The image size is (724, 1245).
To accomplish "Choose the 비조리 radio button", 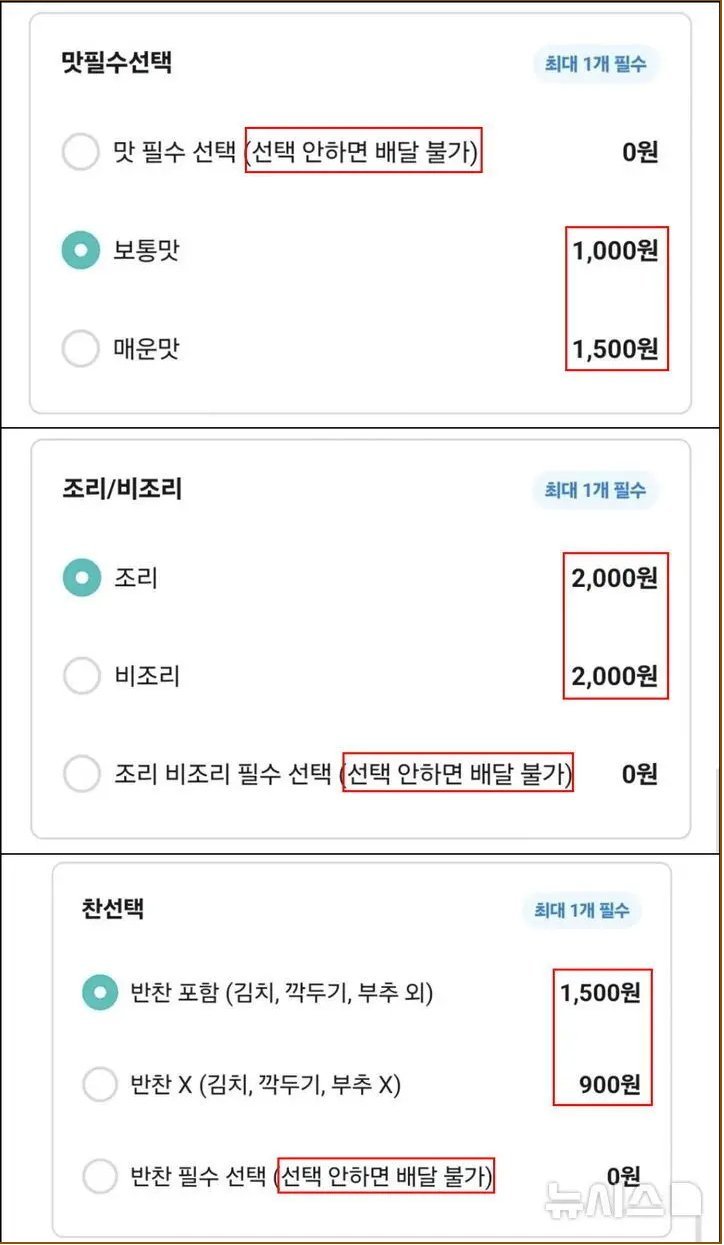I will tap(82, 676).
